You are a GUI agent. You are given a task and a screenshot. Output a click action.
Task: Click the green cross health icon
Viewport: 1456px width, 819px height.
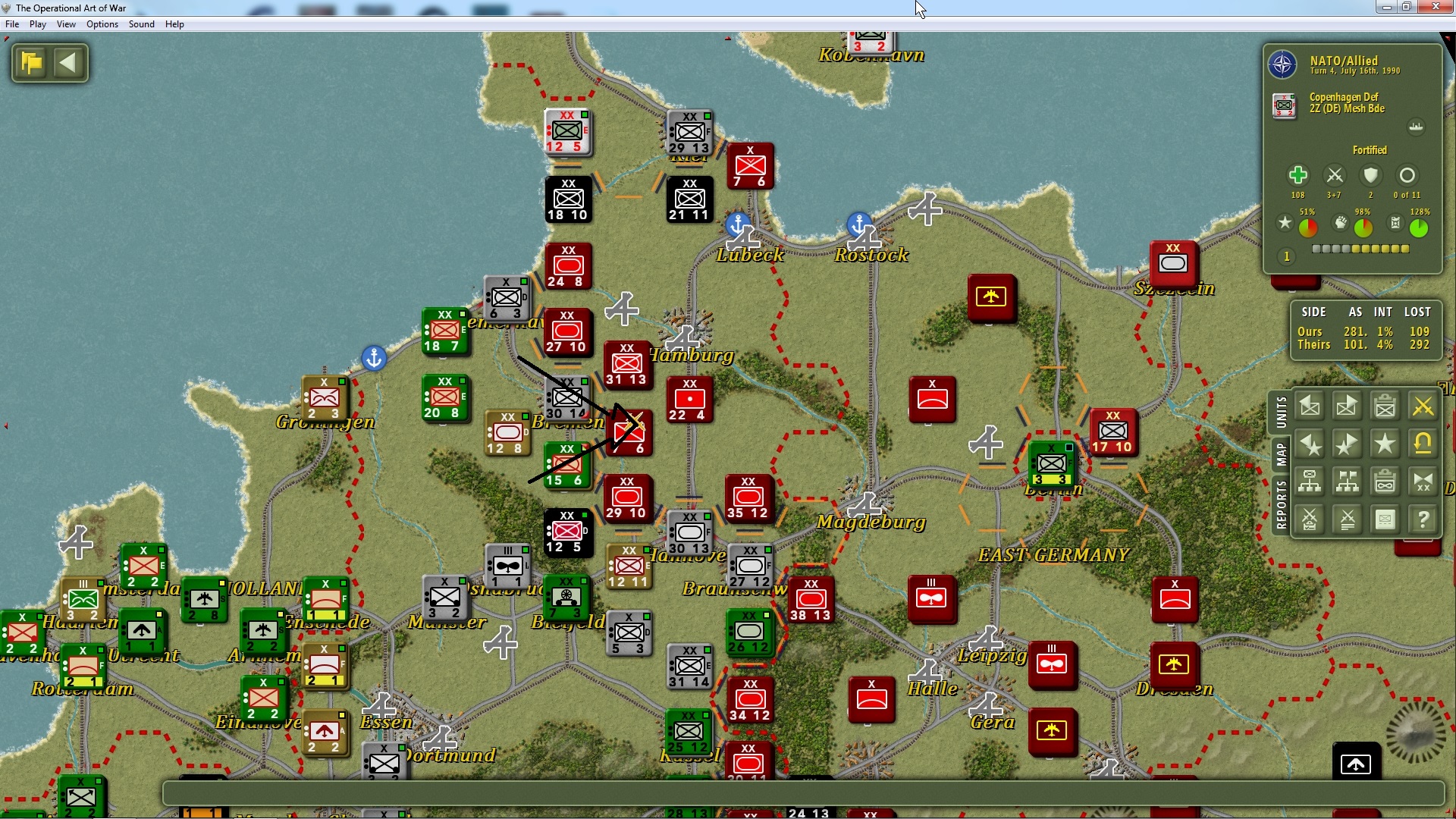[x=1298, y=175]
